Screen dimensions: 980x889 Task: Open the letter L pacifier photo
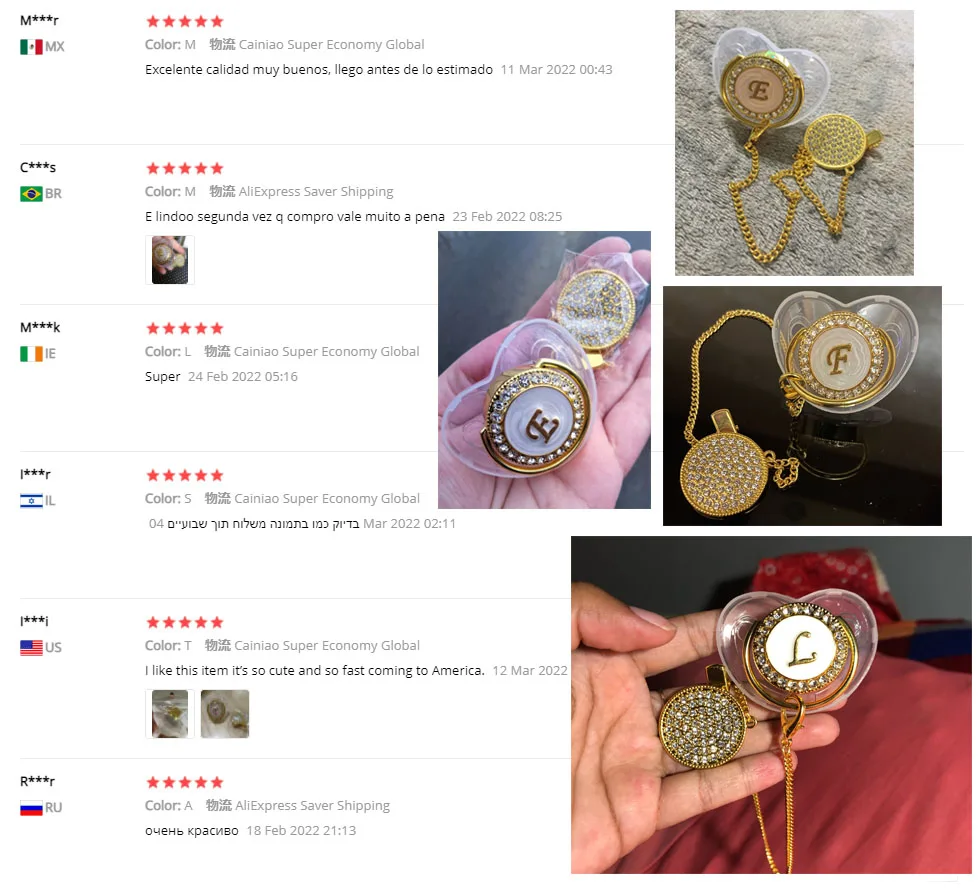click(771, 705)
